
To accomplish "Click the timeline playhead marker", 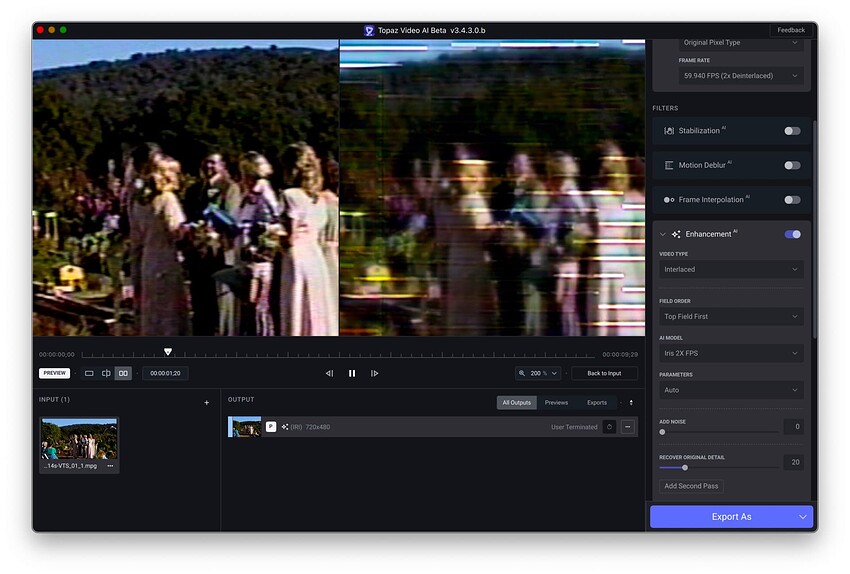I will click(x=168, y=352).
